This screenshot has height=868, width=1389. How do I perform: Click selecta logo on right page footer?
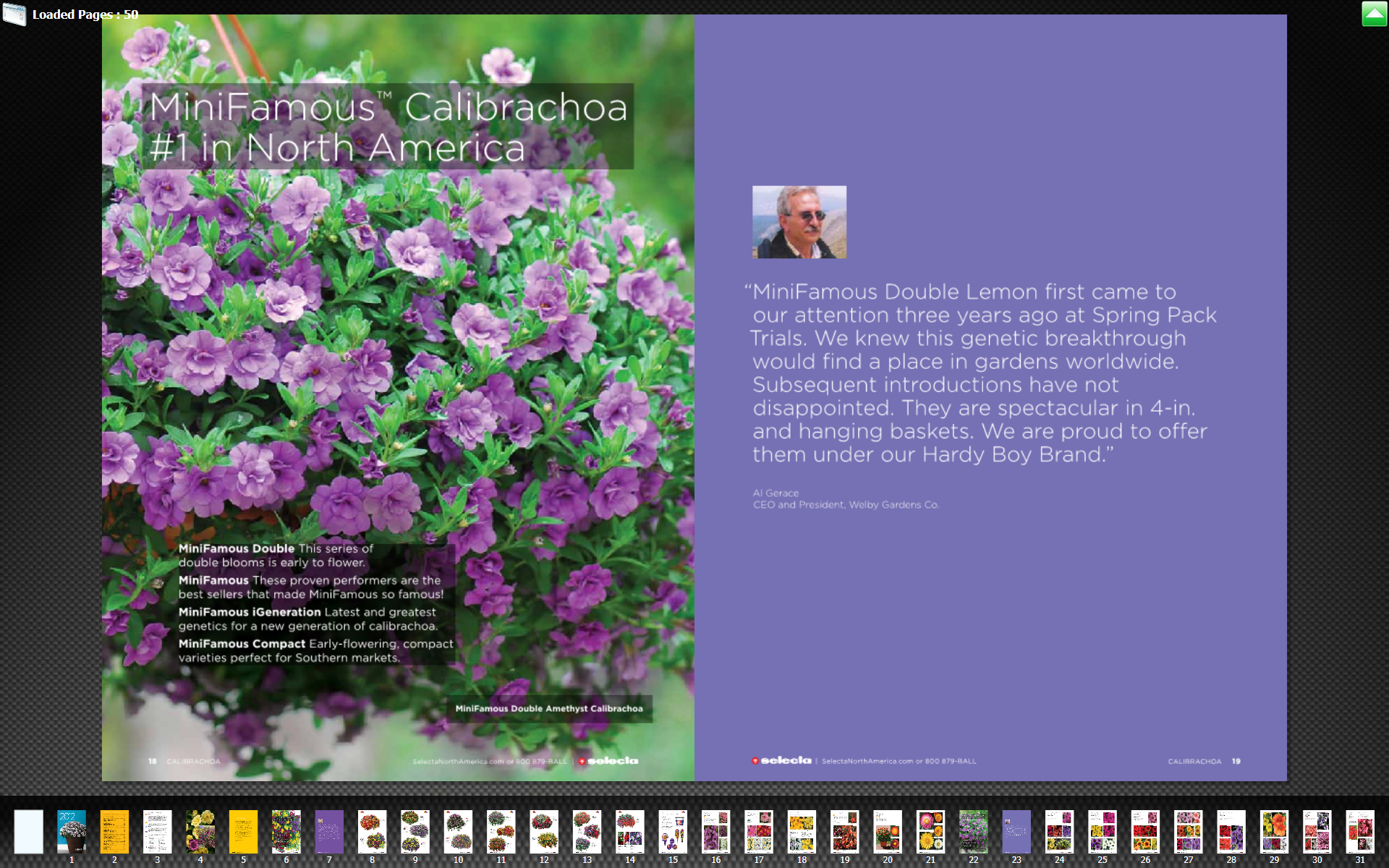781,761
